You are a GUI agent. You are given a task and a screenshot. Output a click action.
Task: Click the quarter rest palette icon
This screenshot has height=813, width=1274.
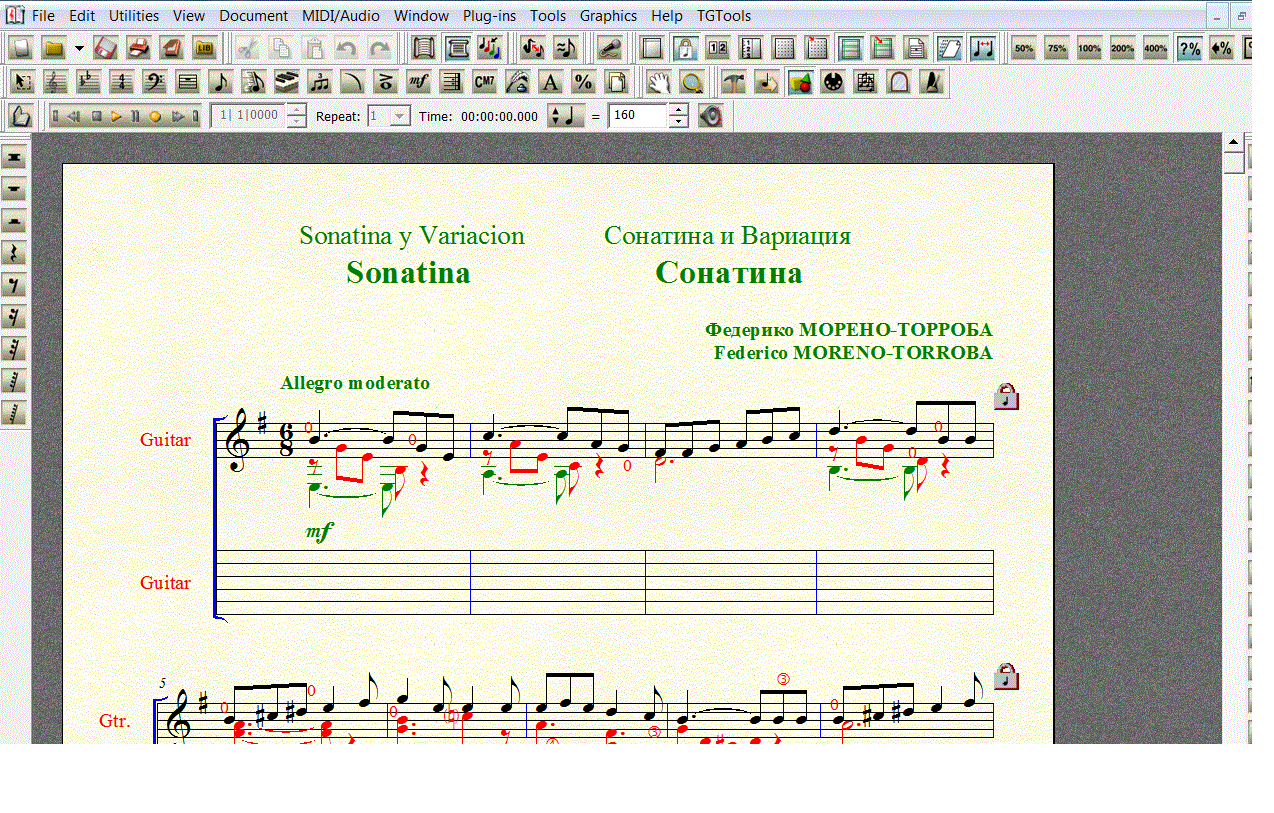14,253
